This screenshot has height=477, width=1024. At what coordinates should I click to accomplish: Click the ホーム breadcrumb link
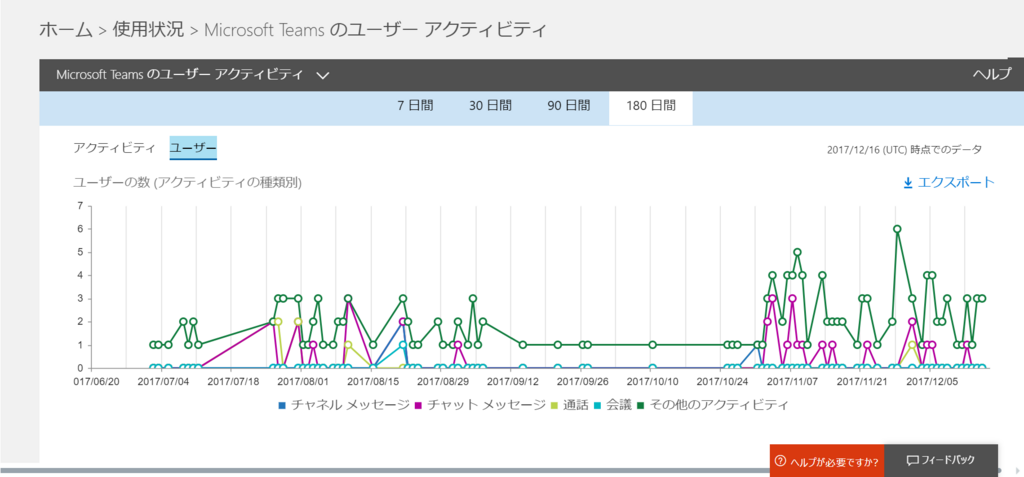(66, 30)
